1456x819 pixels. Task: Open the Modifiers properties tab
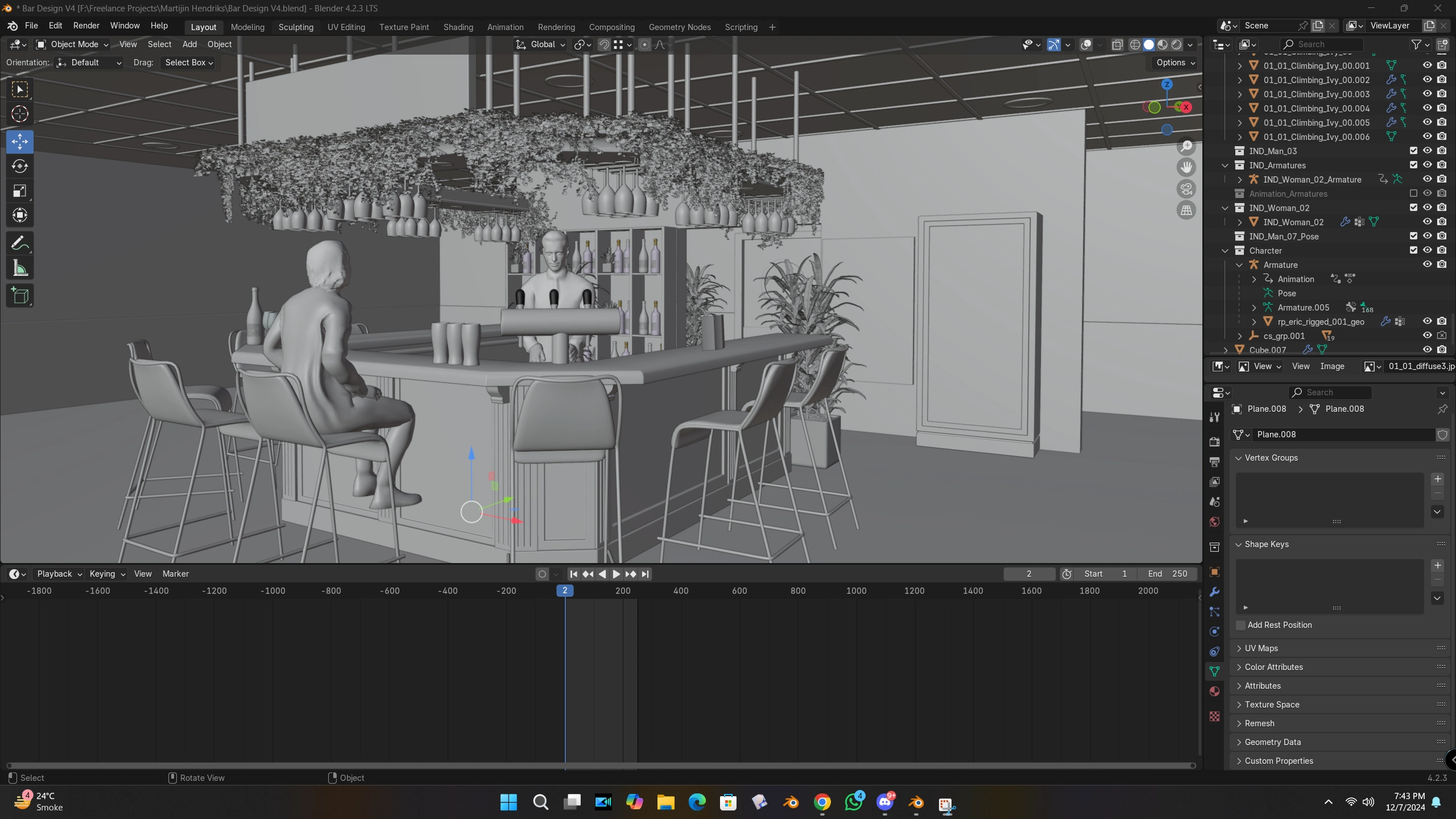(x=1214, y=591)
